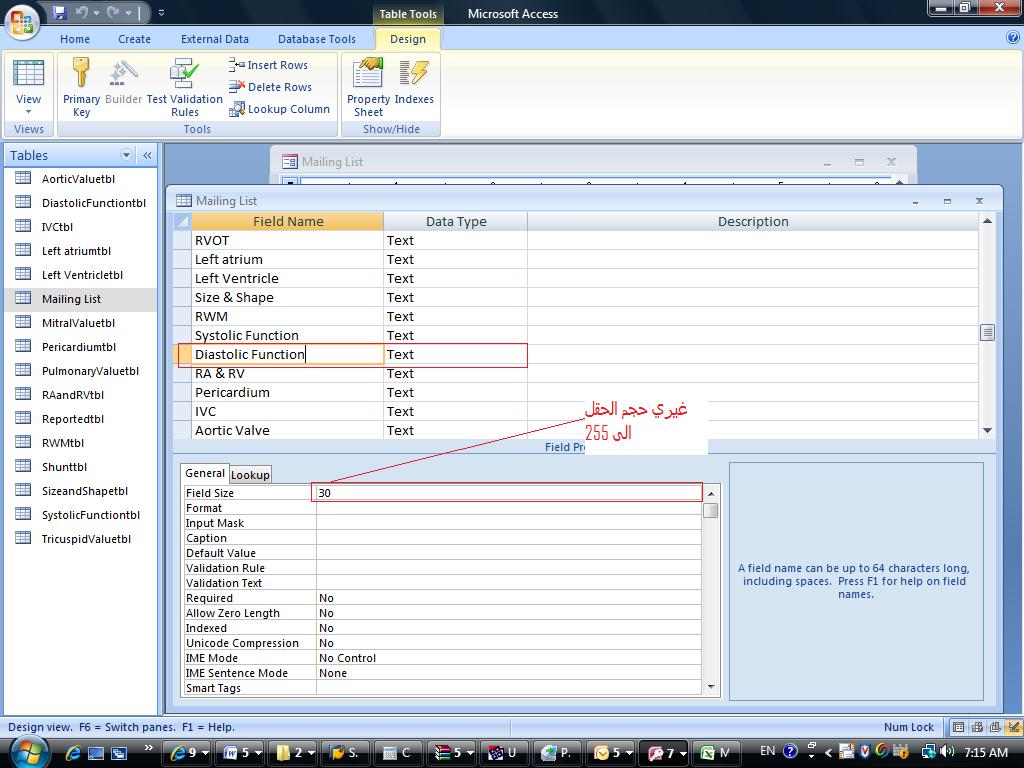
Task: Show hidden system tray icons
Action: coord(828,752)
